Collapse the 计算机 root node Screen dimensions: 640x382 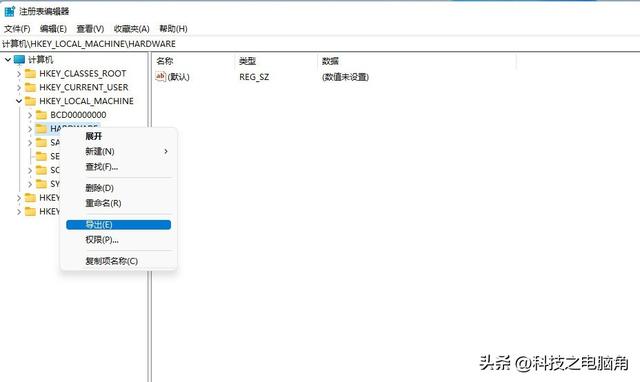(8, 60)
